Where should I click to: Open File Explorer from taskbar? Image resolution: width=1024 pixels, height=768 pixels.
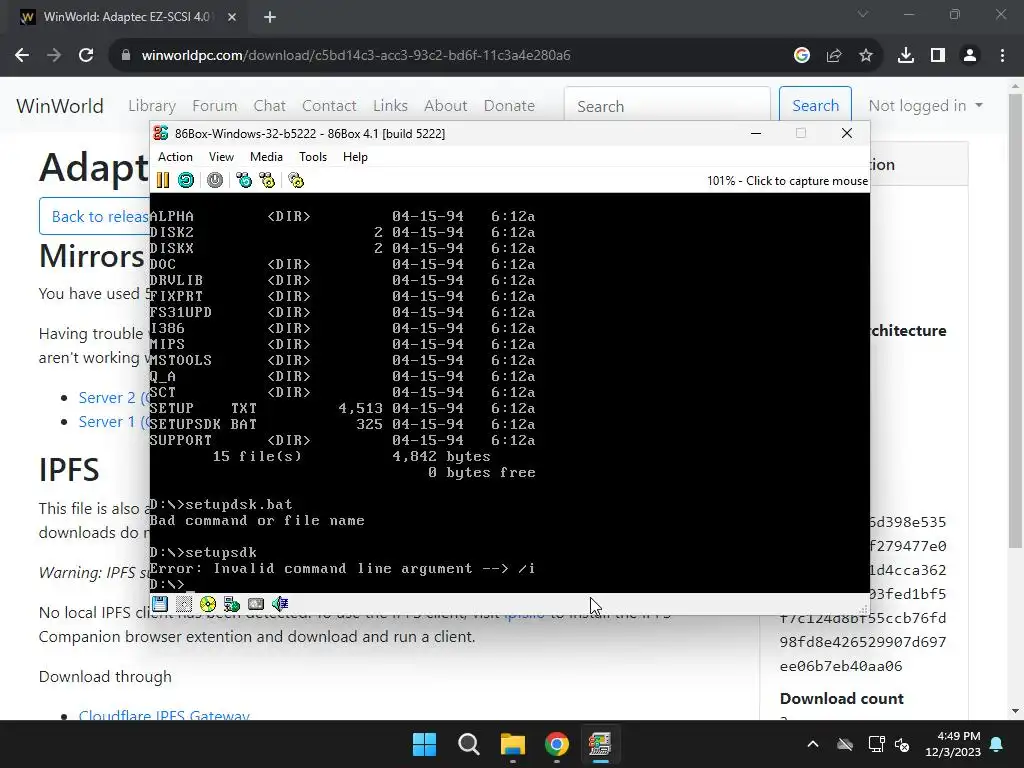click(x=513, y=744)
